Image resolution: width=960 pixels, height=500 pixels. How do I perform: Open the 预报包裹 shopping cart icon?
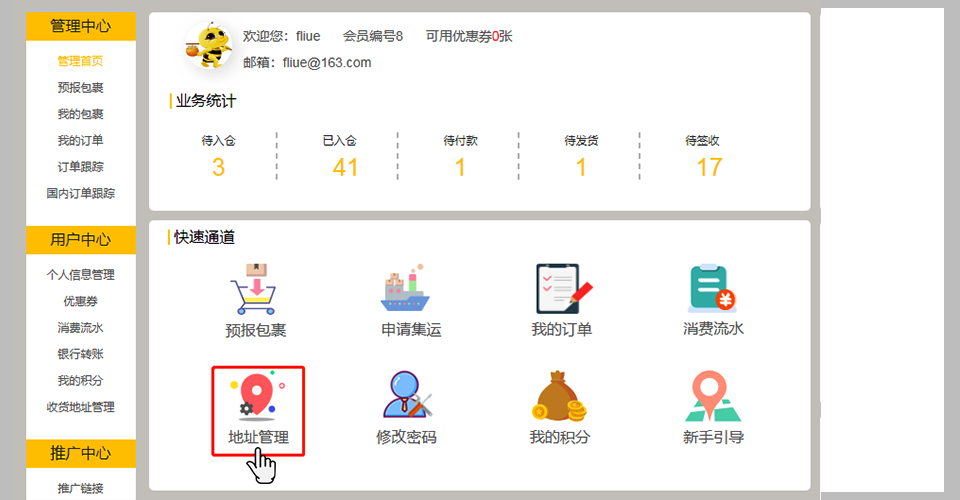pos(253,288)
